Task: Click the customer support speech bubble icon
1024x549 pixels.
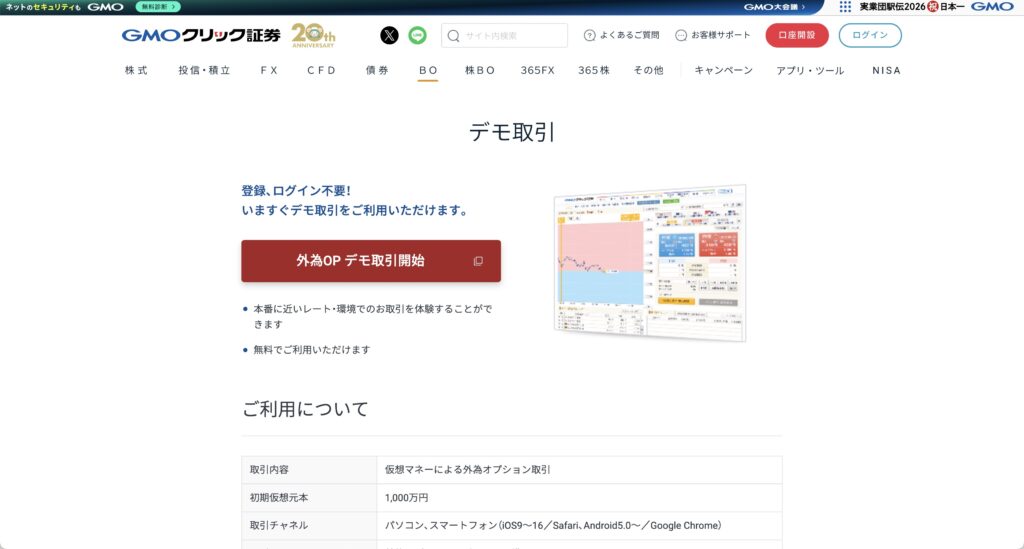Action: pos(681,35)
